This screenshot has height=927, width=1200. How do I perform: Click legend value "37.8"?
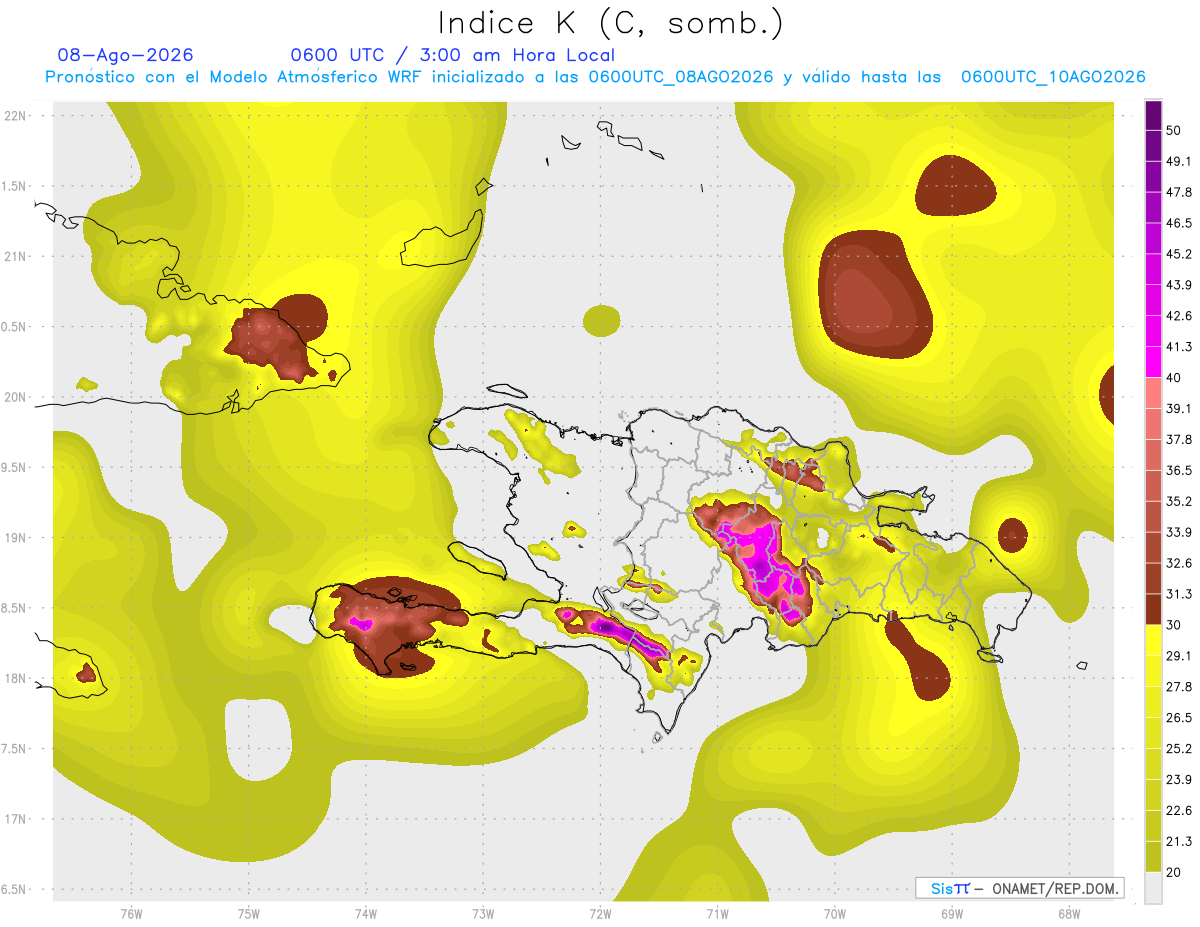[1179, 440]
